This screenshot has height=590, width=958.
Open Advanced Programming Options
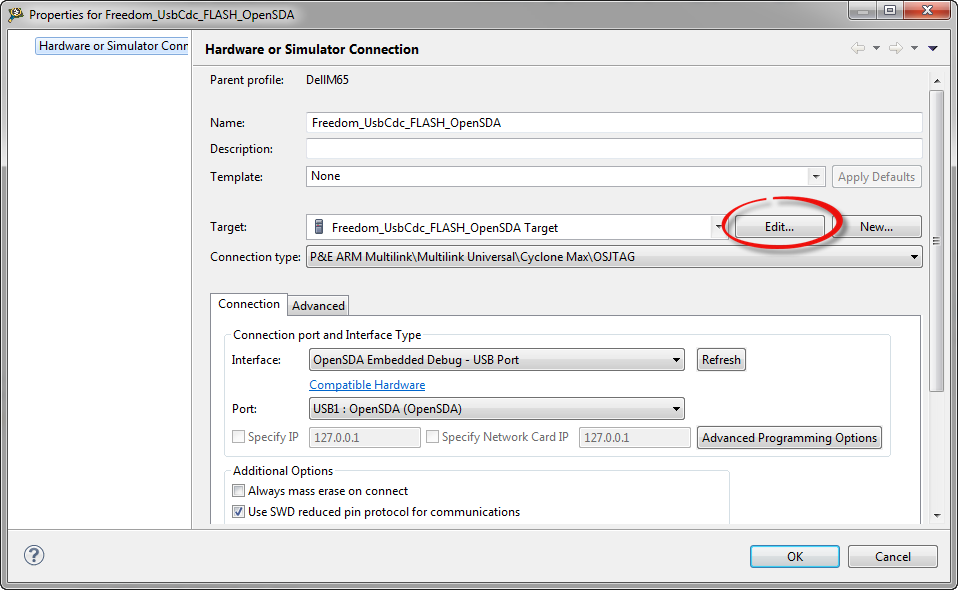pos(789,438)
